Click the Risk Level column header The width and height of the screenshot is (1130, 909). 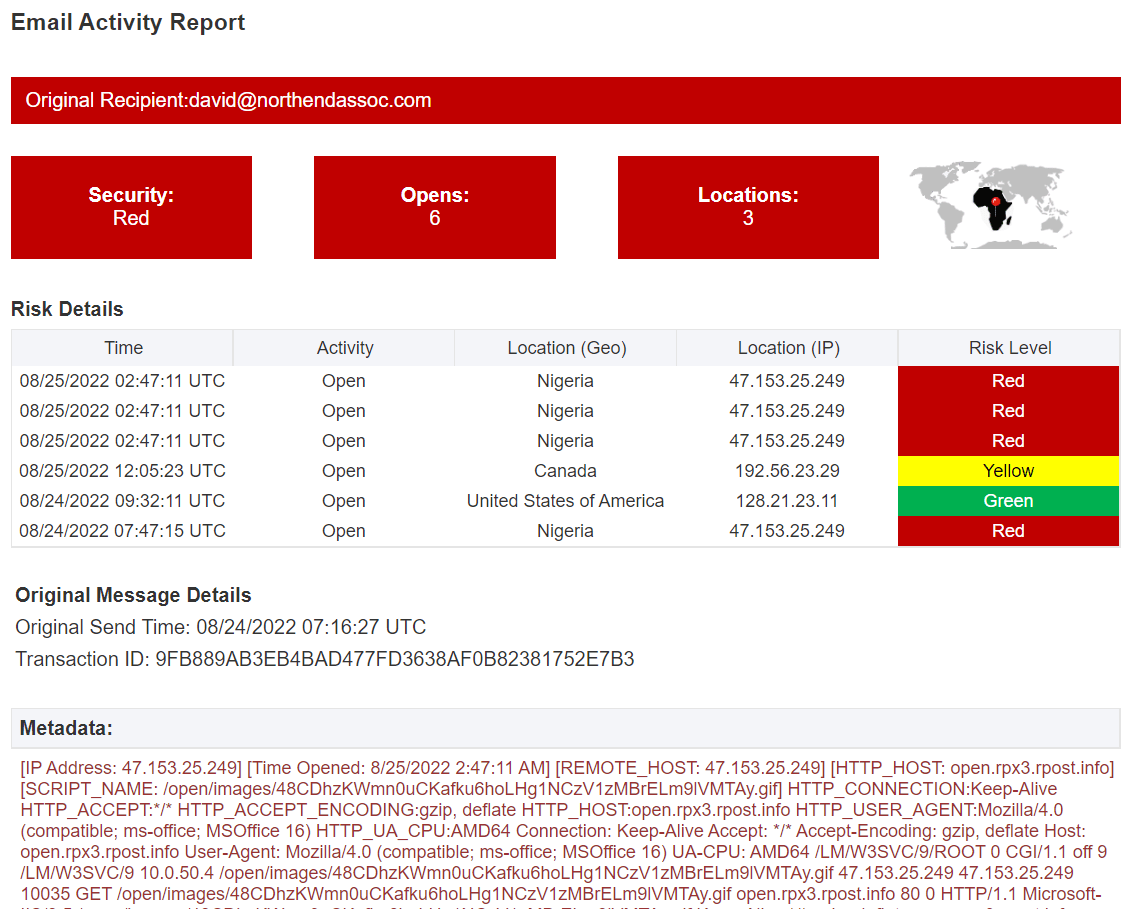(x=1009, y=347)
